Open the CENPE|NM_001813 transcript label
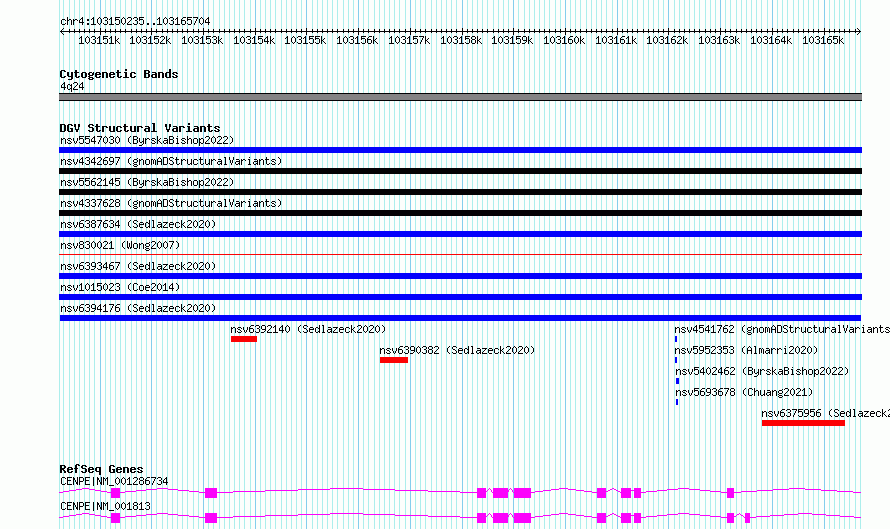The width and height of the screenshot is (890, 529). 105,506
